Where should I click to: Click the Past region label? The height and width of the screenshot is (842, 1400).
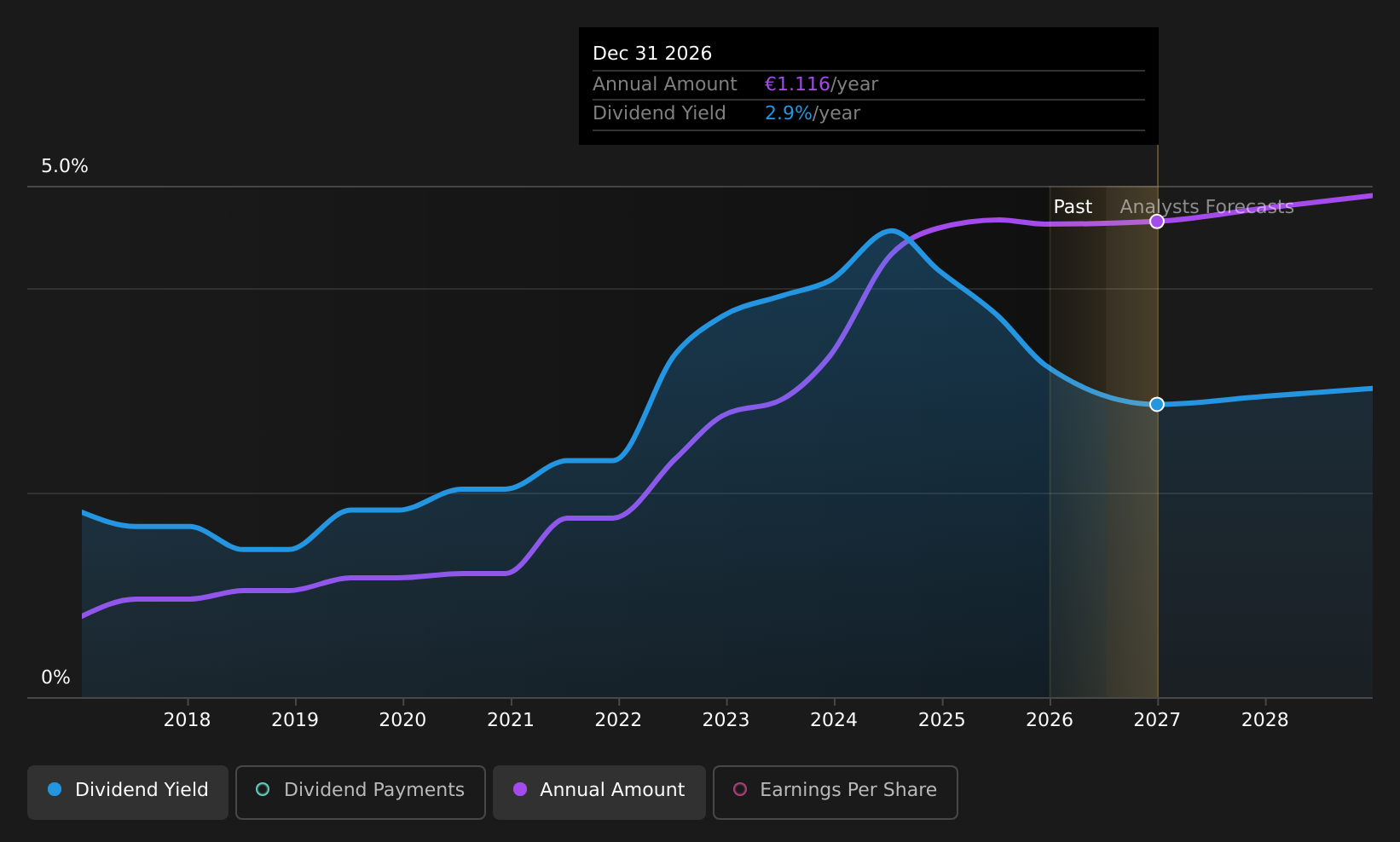coord(1073,207)
